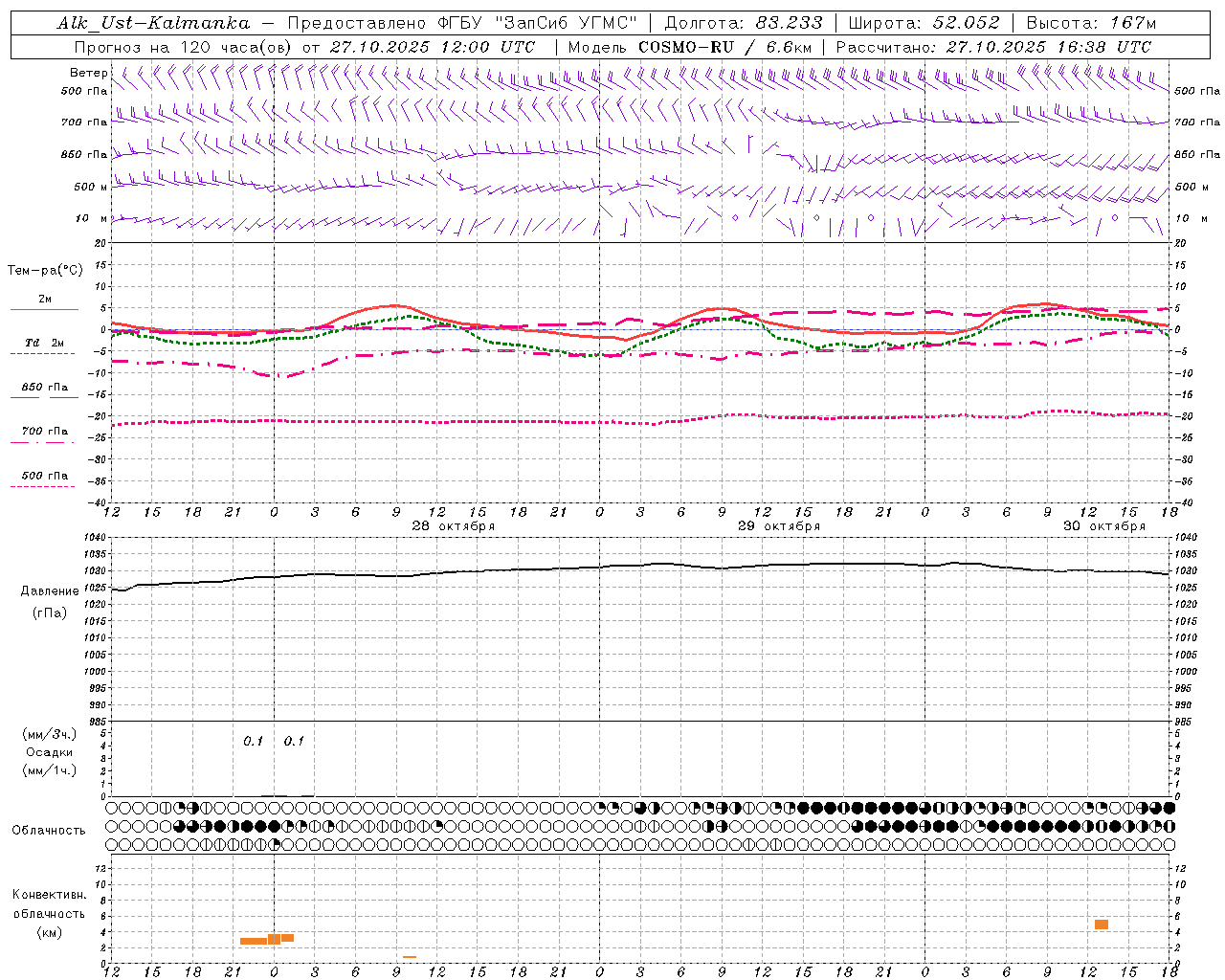Select the longitude value Долгота: 83.233

click(744, 23)
